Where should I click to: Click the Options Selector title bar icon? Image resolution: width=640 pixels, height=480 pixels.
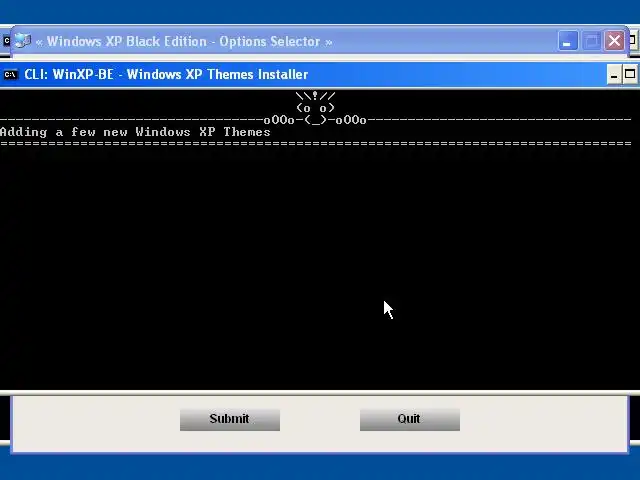[x=22, y=41]
